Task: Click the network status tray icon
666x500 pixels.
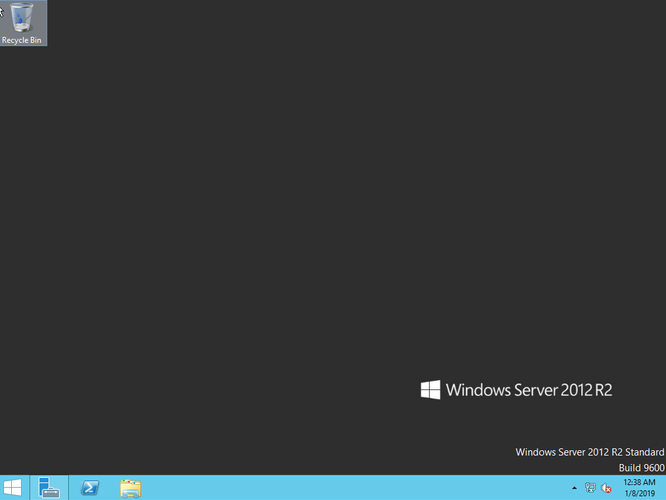Action: [x=590, y=488]
